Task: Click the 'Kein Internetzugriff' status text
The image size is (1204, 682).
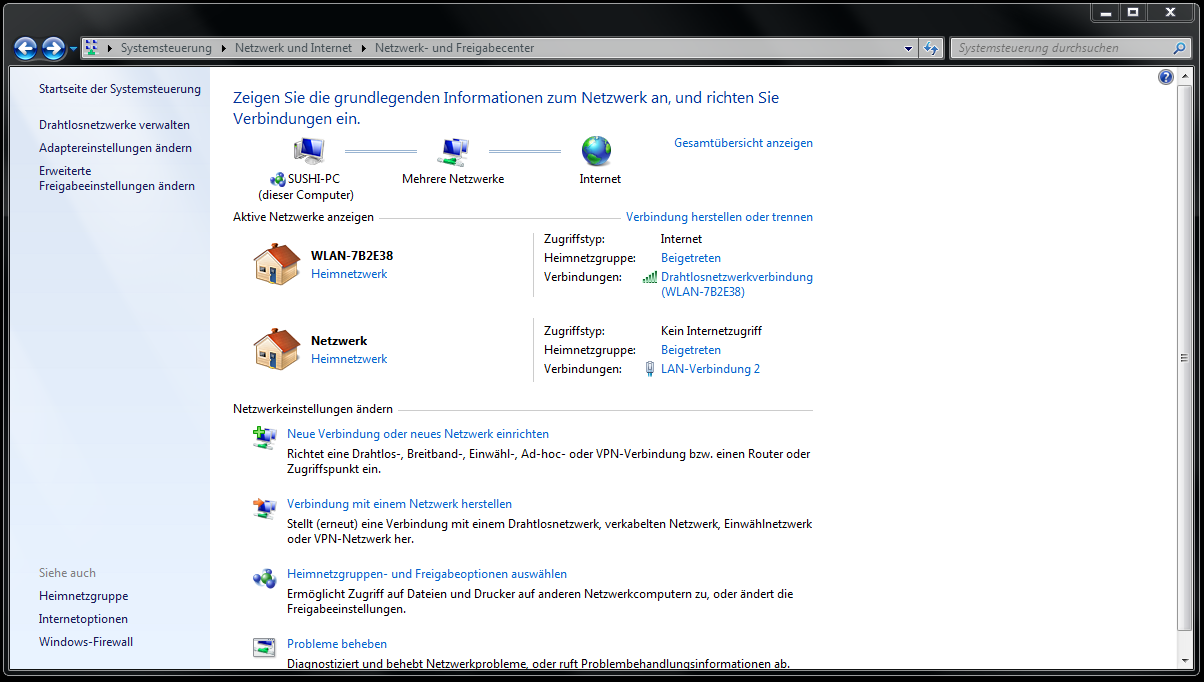Action: point(711,331)
